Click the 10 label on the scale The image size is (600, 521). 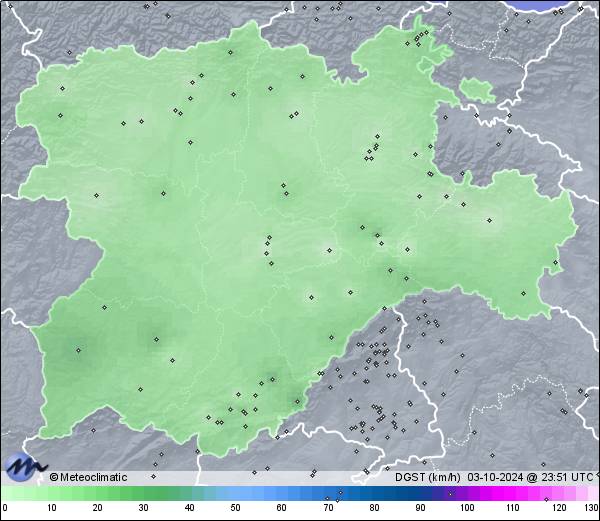pyautogui.click(x=52, y=508)
